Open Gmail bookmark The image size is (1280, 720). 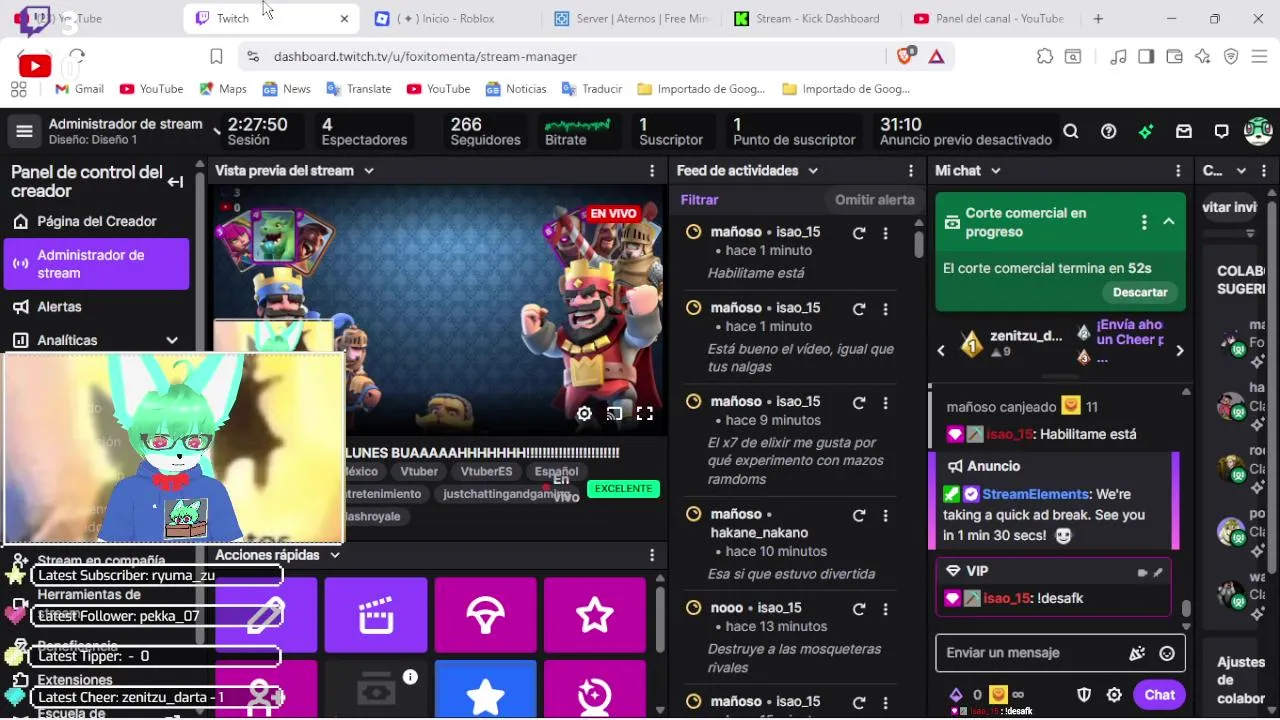(x=79, y=89)
